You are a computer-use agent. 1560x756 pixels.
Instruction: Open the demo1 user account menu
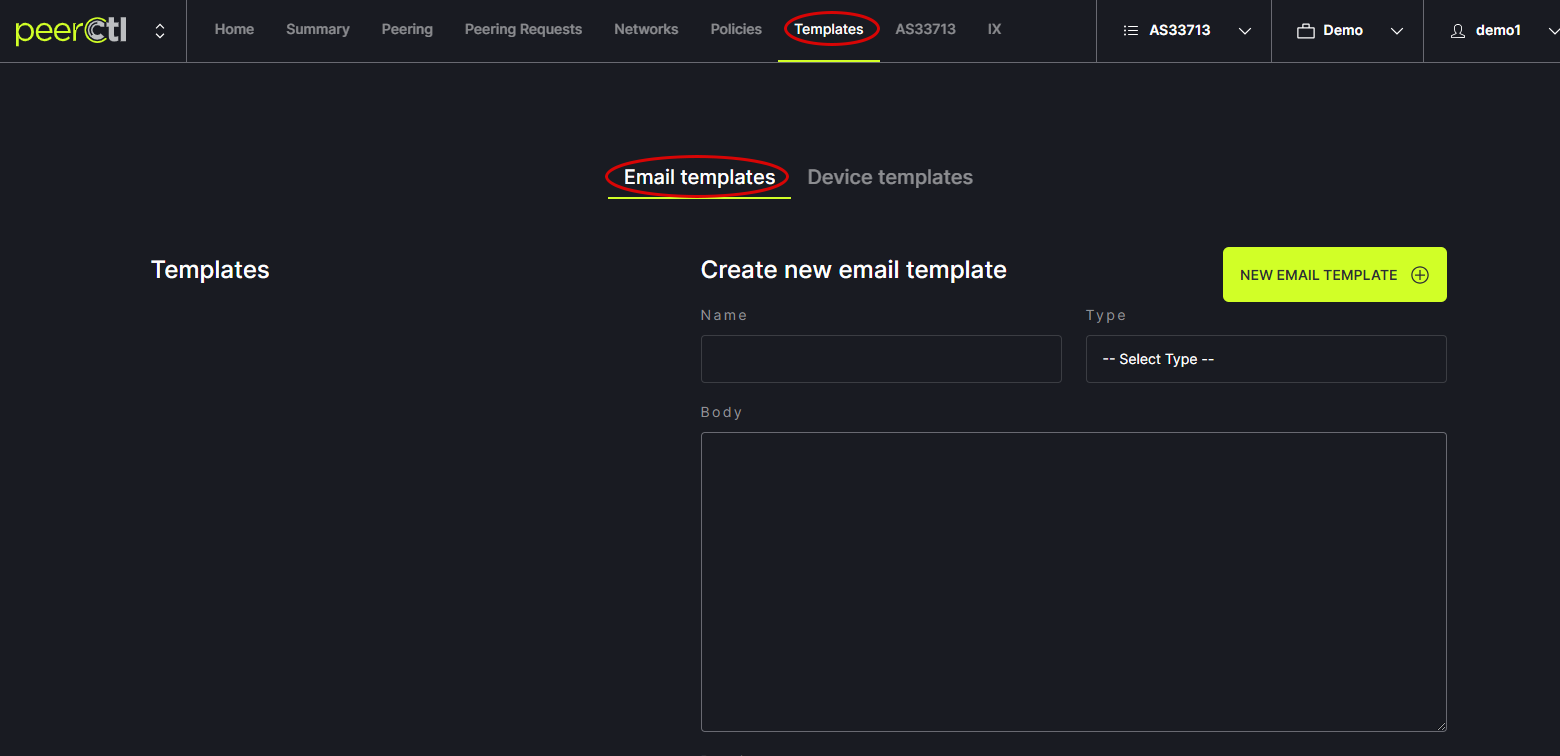pyautogui.click(x=1498, y=31)
